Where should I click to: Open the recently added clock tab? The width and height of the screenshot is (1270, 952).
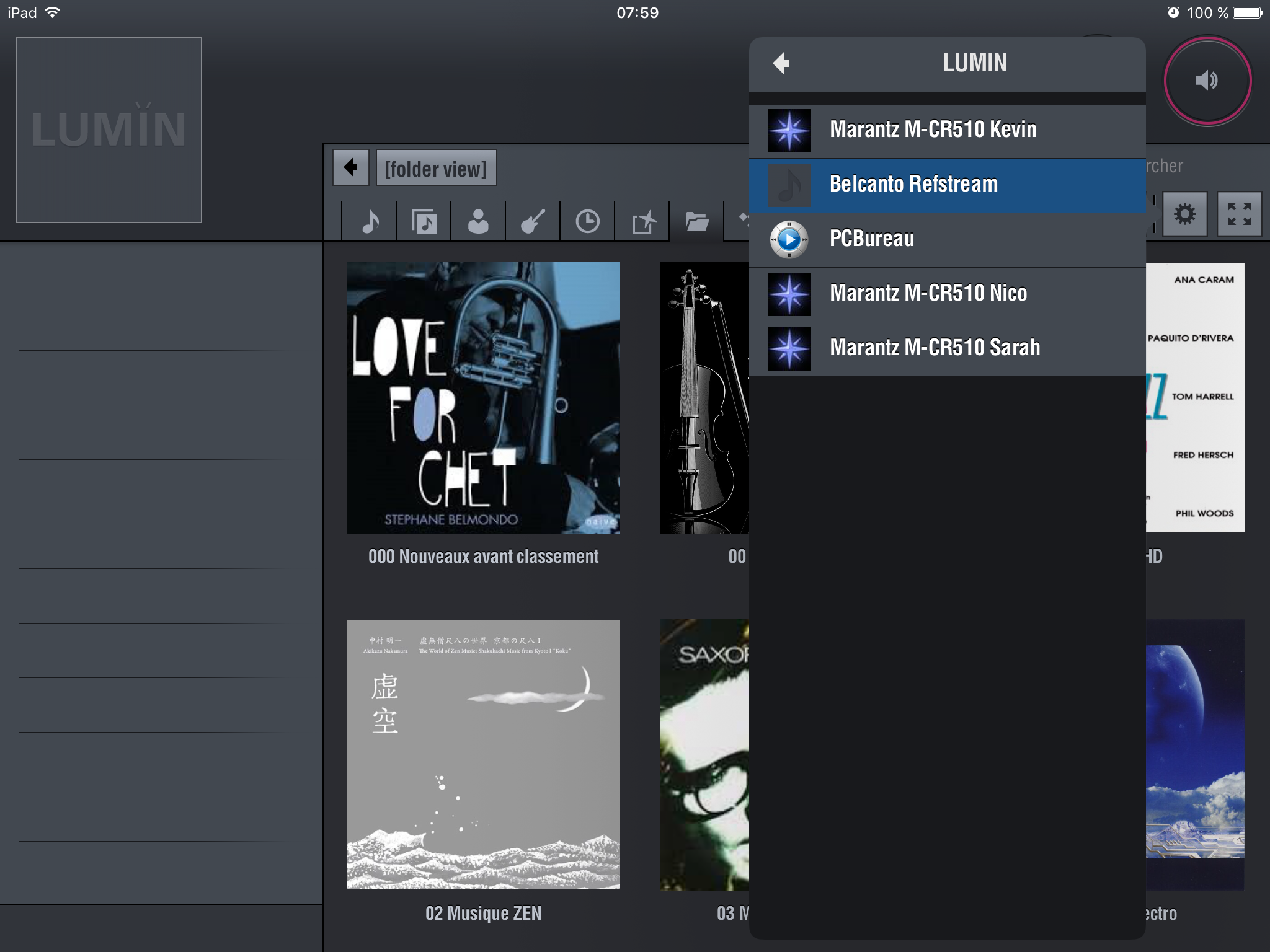click(587, 221)
